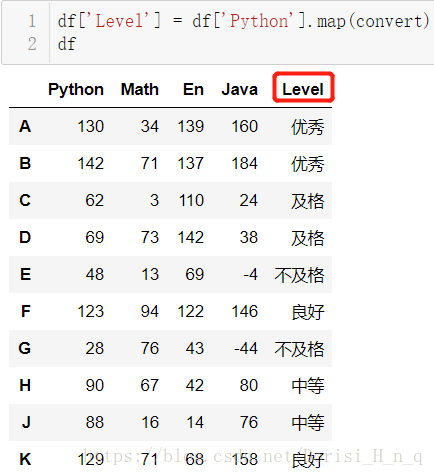Click Java value -44 in row G
Image resolution: width=434 pixels, height=476 pixels.
click(246, 348)
